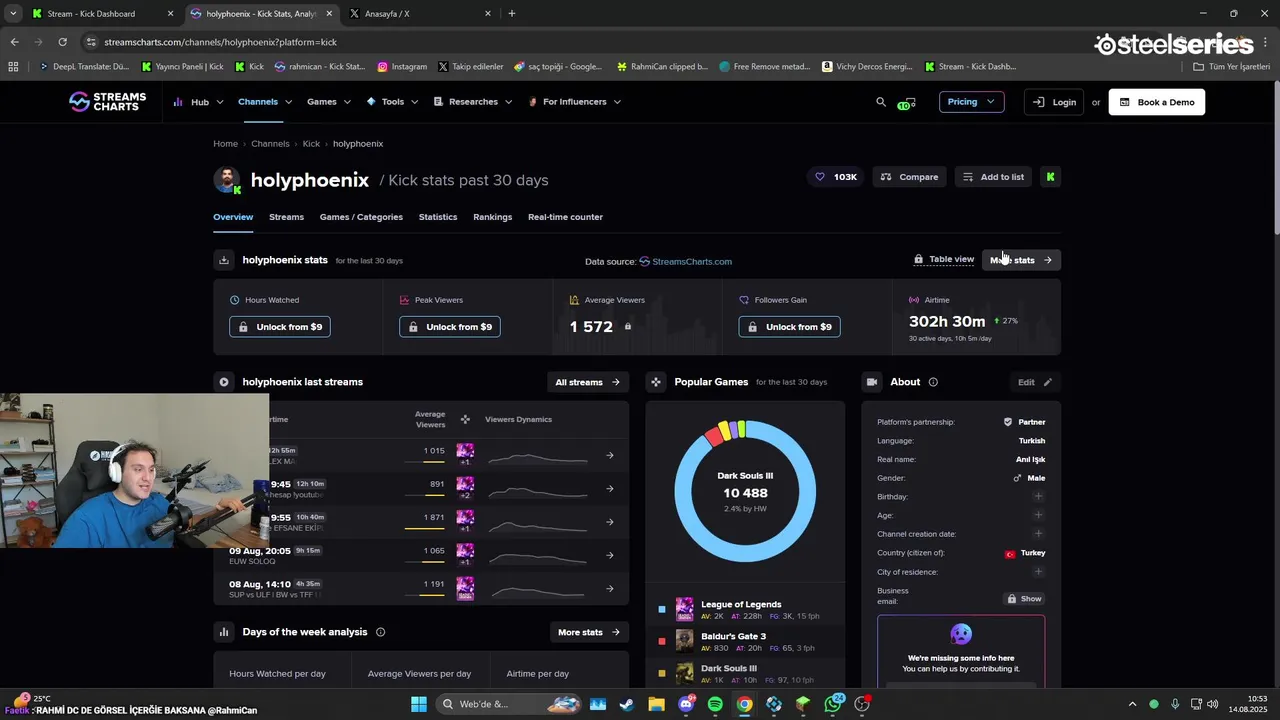The width and height of the screenshot is (1280, 720).
Task: Open WhatsApp from the taskbar
Action: point(833,704)
